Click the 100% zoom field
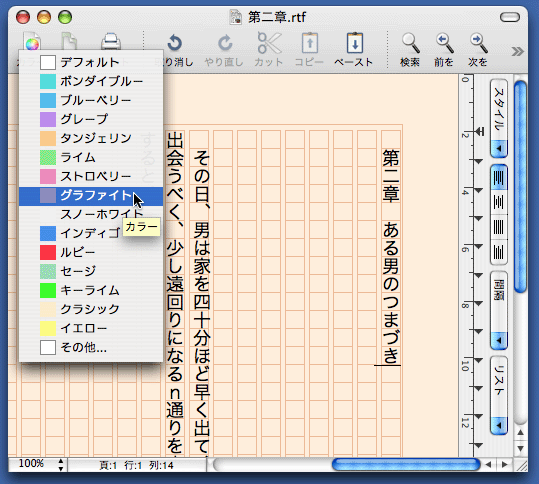This screenshot has width=539, height=484. point(32,464)
